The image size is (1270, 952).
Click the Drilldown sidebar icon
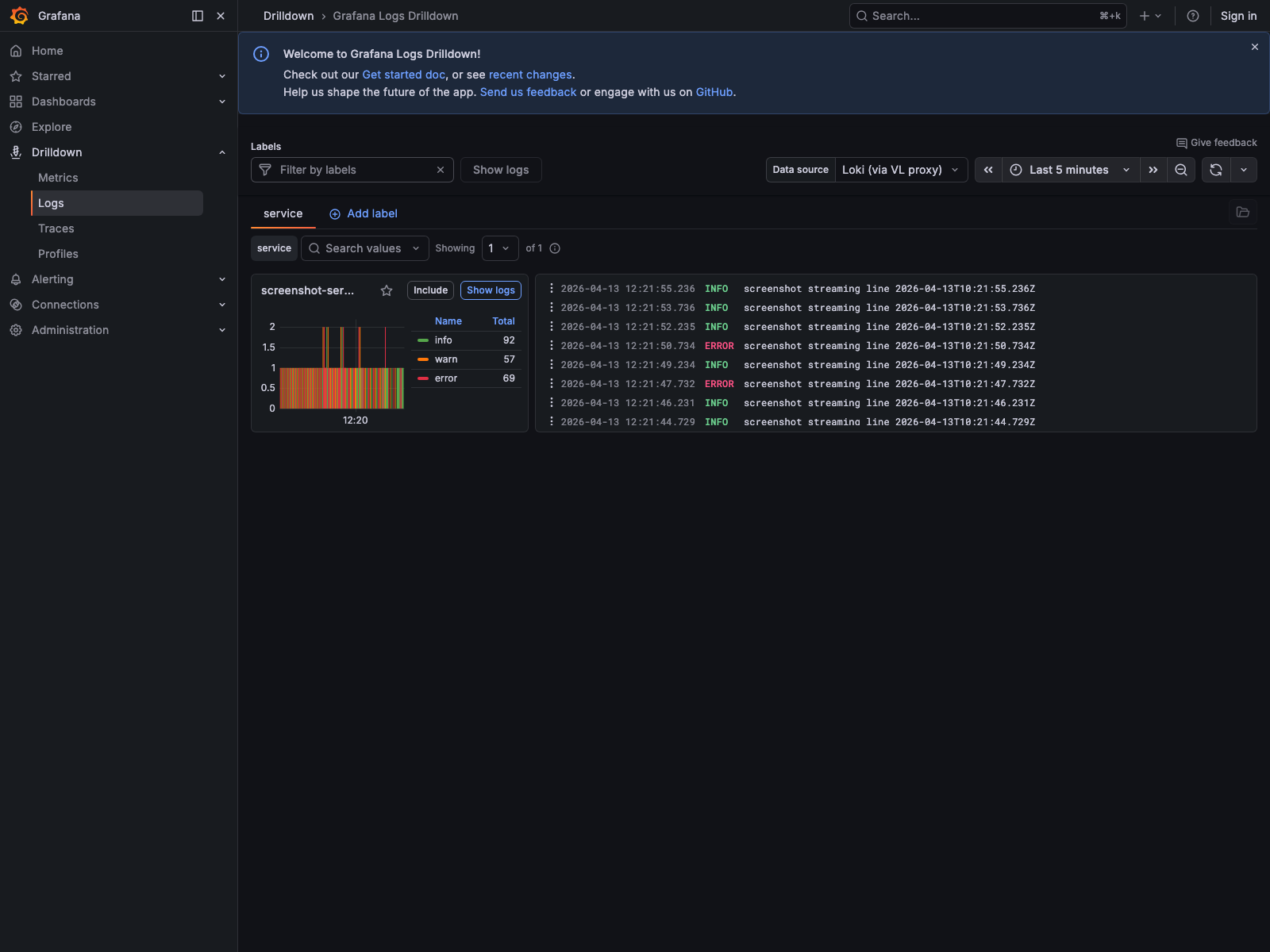click(x=16, y=152)
